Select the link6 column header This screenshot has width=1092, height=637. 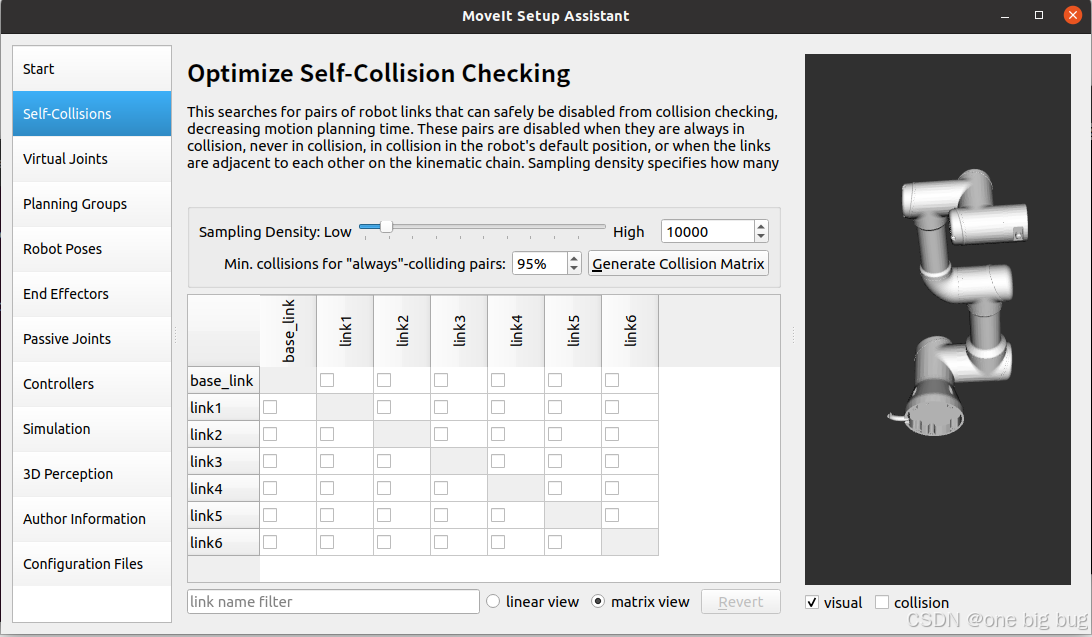click(630, 331)
